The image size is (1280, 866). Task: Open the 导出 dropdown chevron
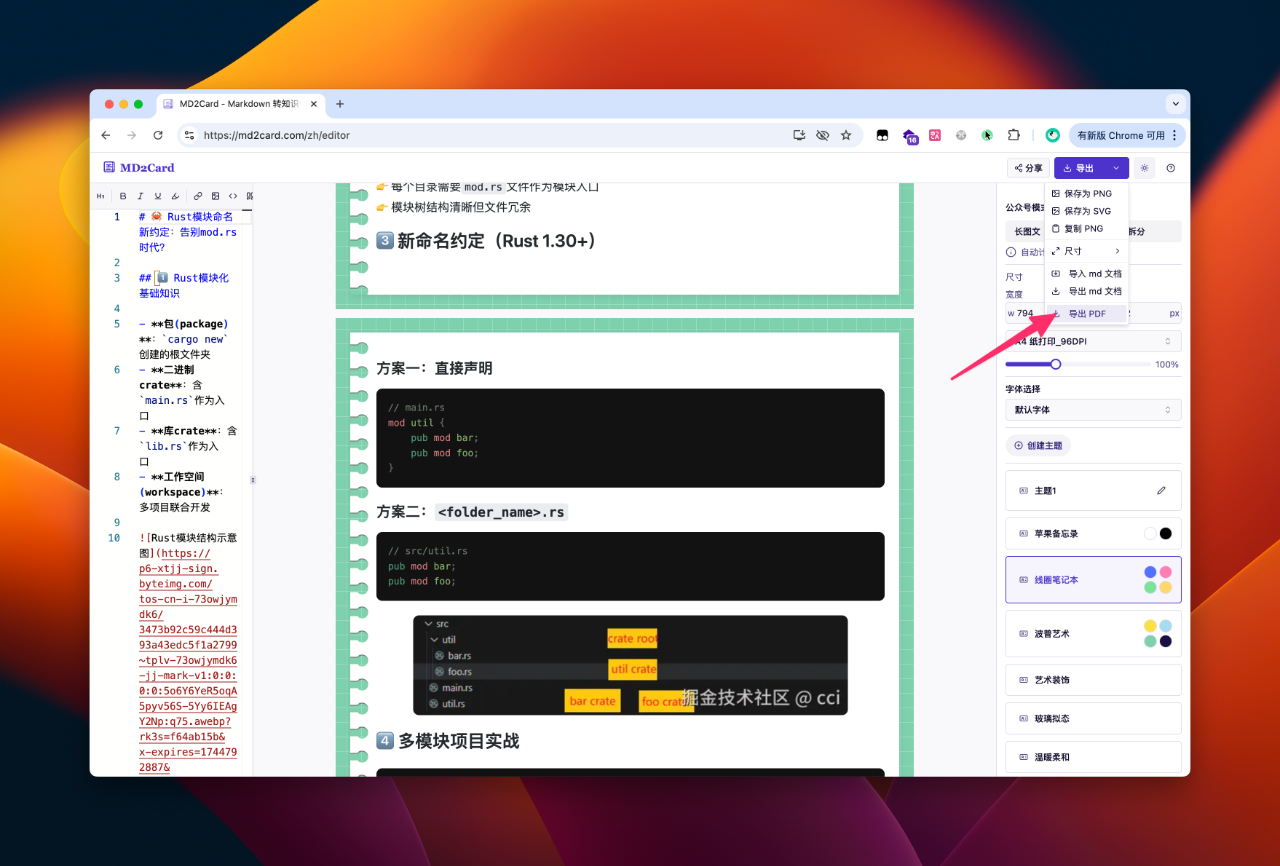[1116, 168]
